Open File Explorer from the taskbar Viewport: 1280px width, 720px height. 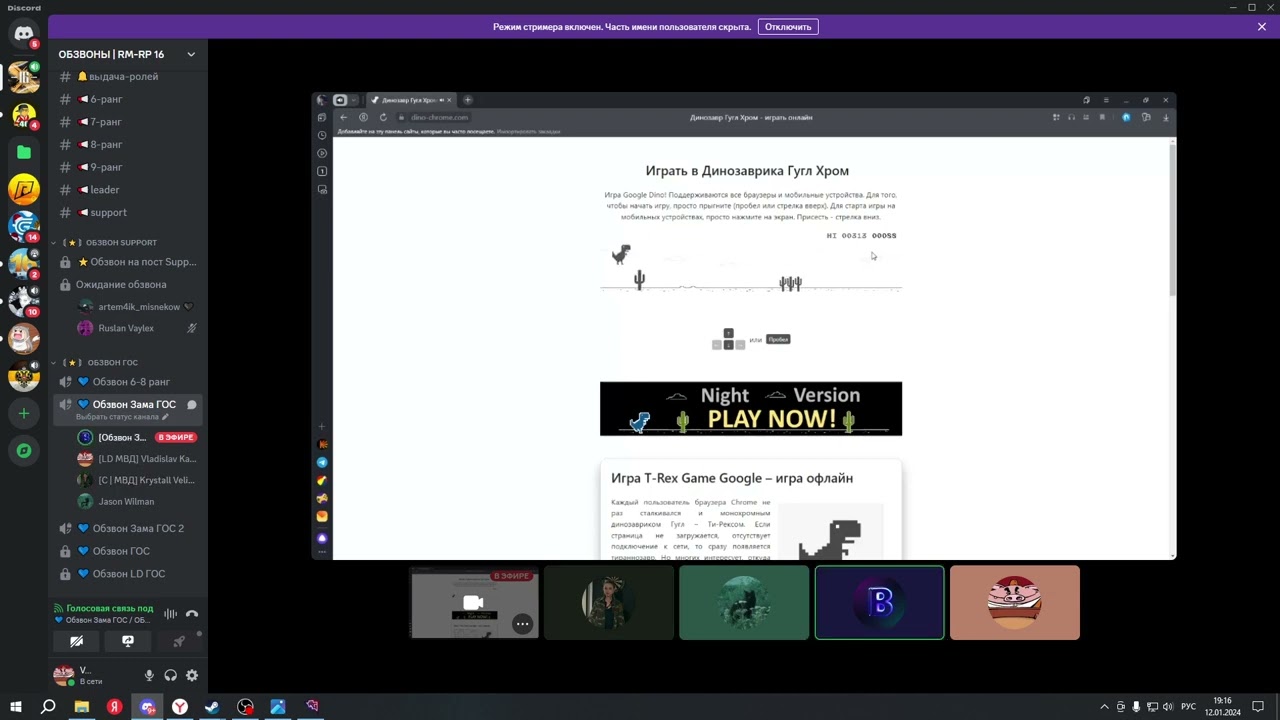[x=82, y=707]
